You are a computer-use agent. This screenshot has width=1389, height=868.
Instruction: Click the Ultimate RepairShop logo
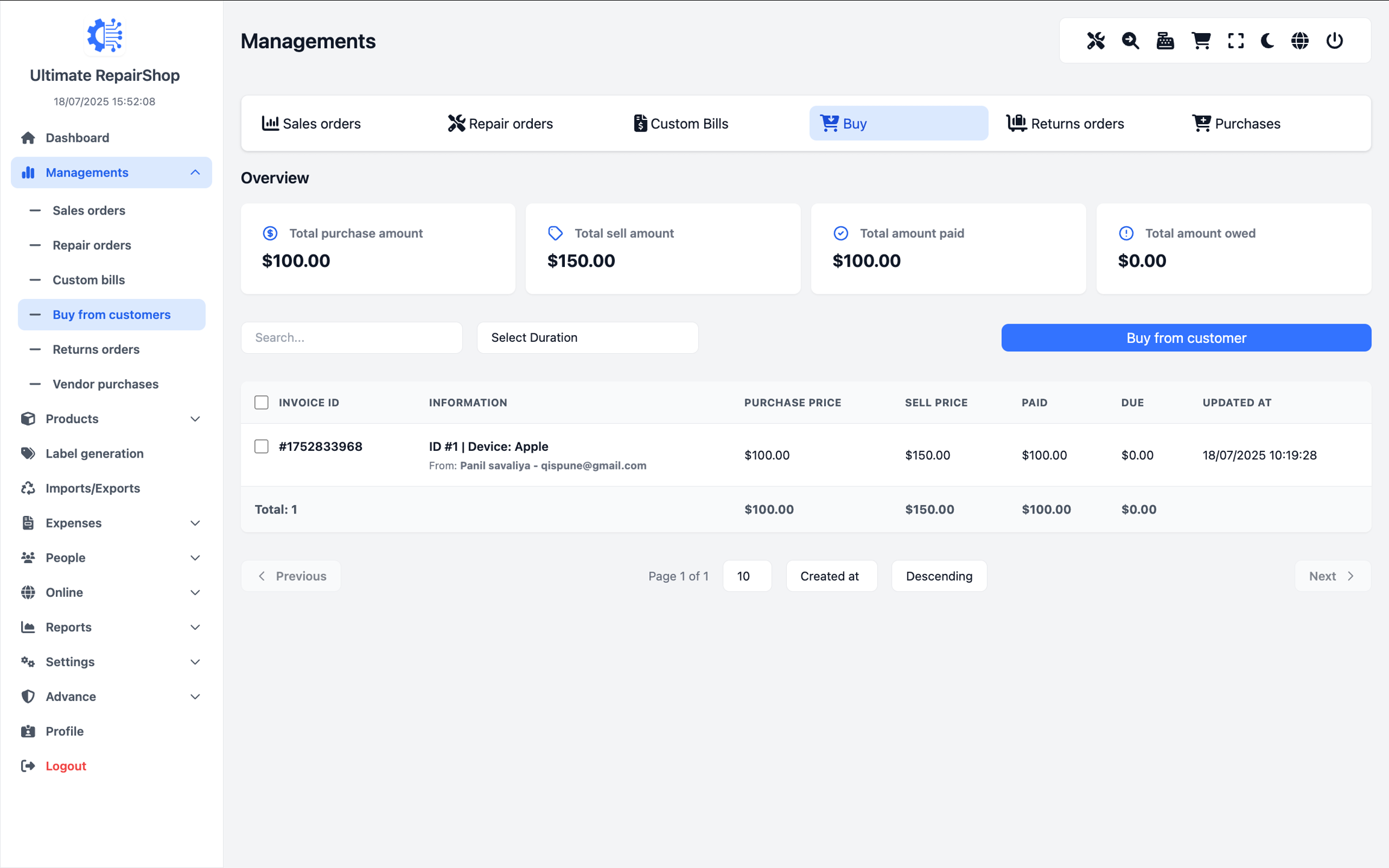click(105, 36)
